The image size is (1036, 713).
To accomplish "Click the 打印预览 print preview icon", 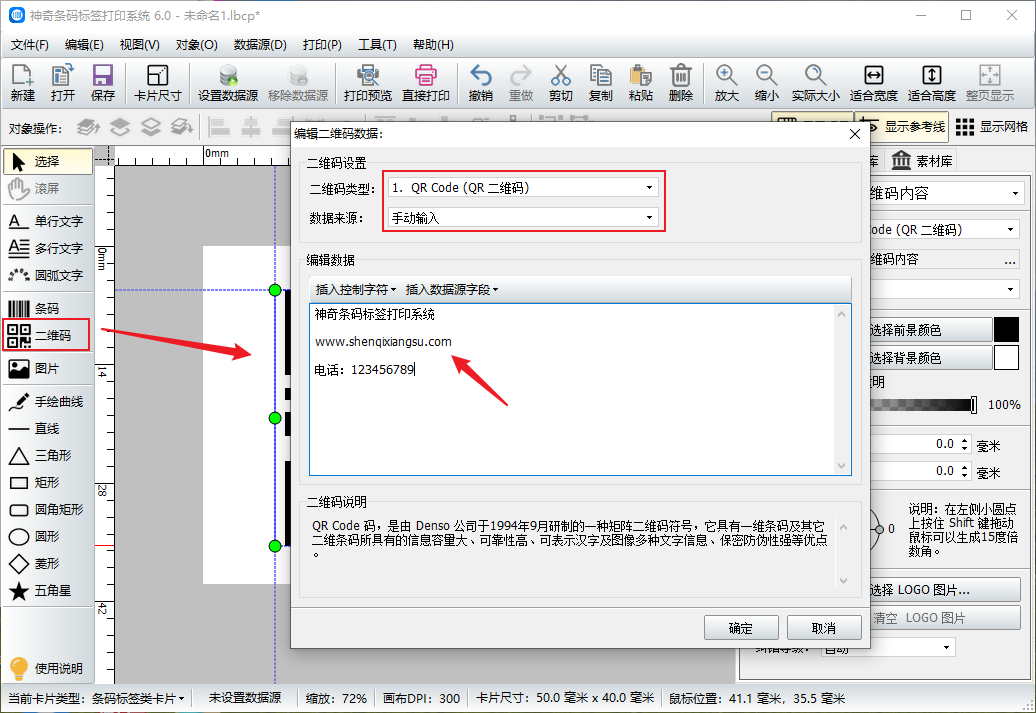I will pyautogui.click(x=368, y=83).
